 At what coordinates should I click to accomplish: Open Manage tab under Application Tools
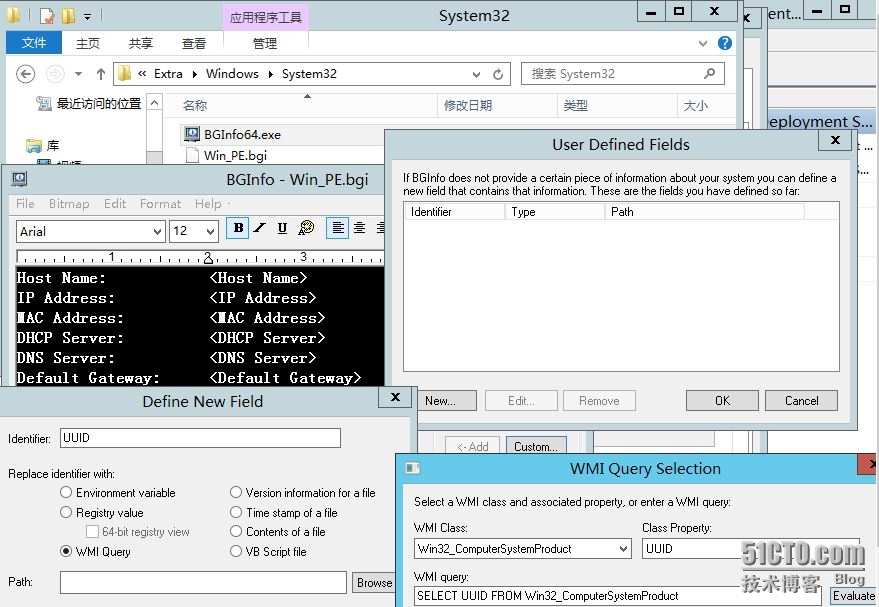[x=265, y=43]
